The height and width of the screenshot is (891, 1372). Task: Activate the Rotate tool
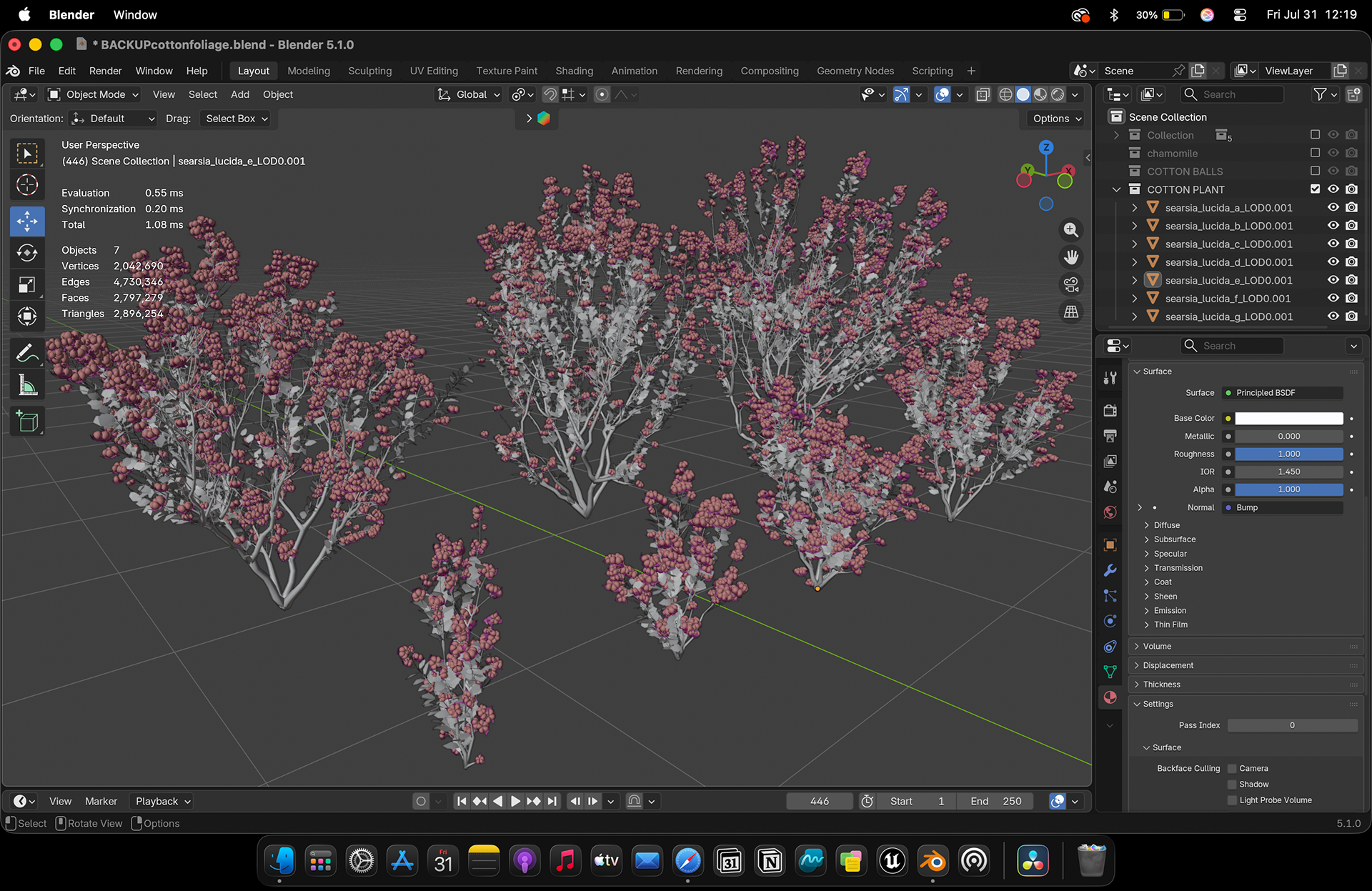click(x=27, y=253)
